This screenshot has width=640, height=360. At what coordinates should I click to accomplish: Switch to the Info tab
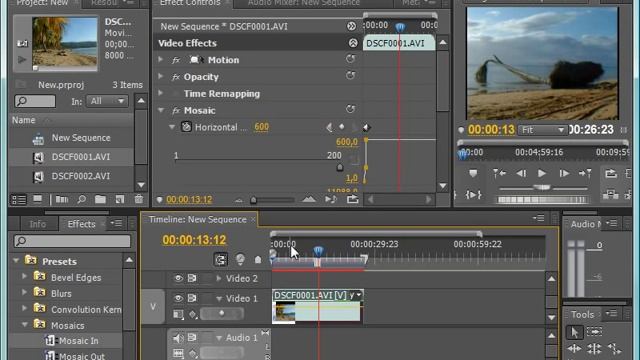tap(38, 224)
